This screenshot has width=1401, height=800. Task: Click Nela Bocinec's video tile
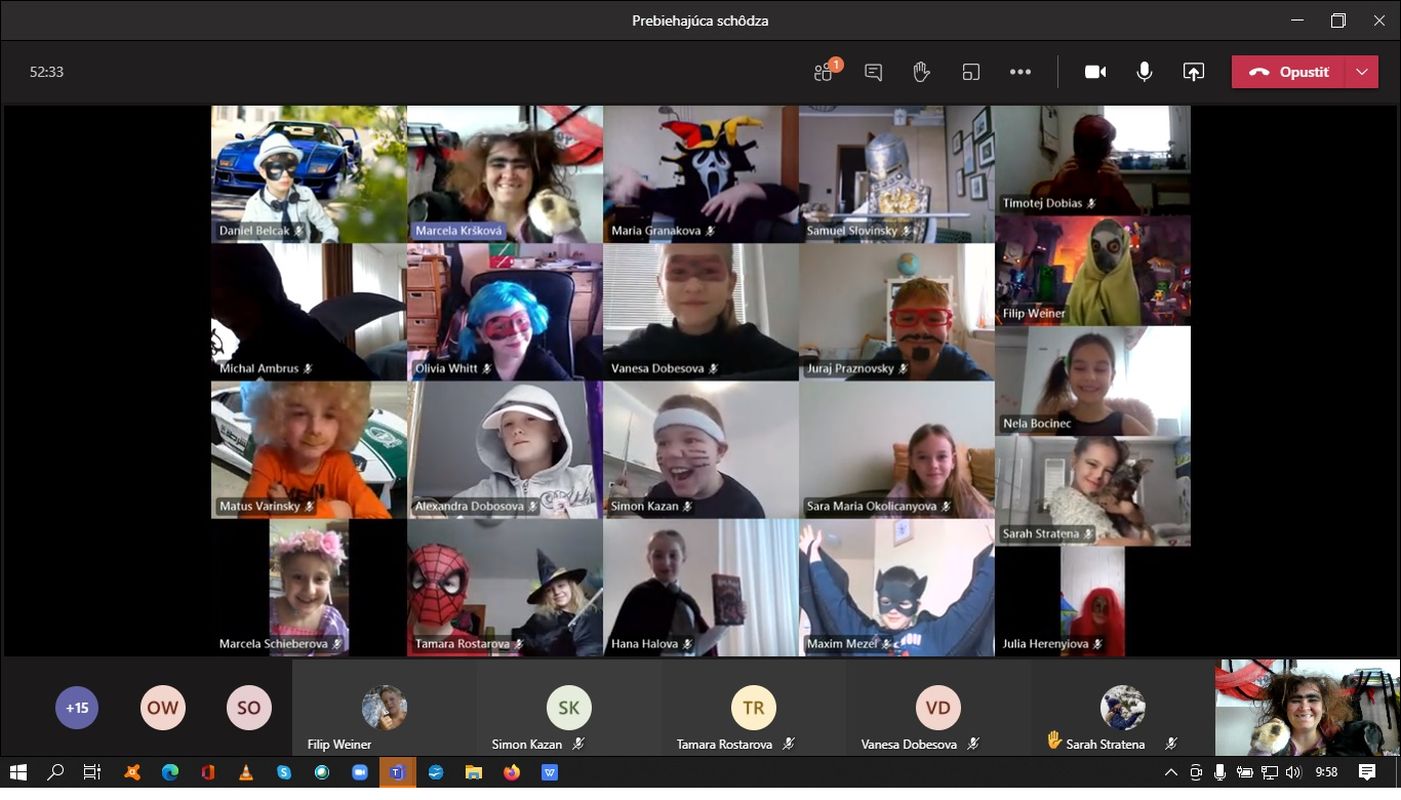coord(1093,381)
